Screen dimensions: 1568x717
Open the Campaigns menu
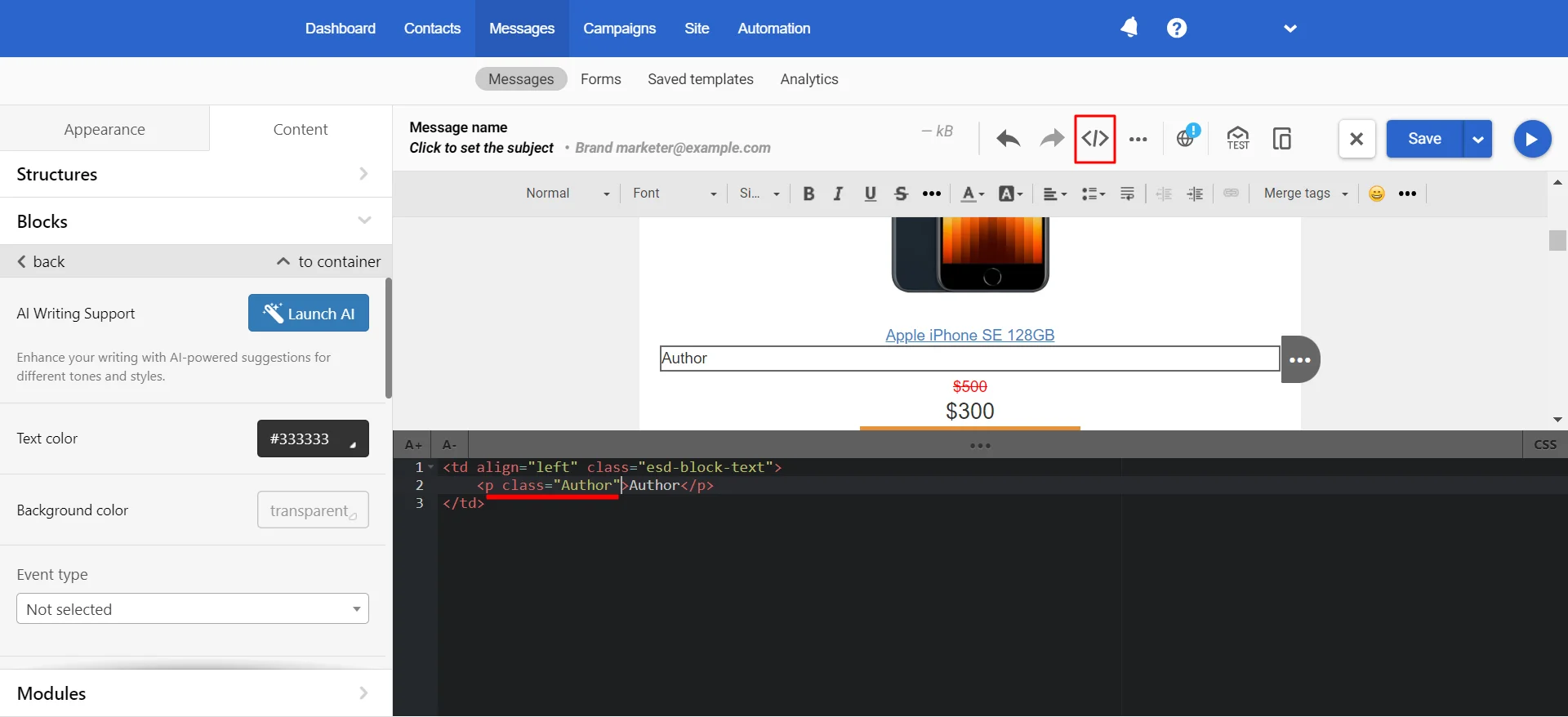click(x=619, y=29)
